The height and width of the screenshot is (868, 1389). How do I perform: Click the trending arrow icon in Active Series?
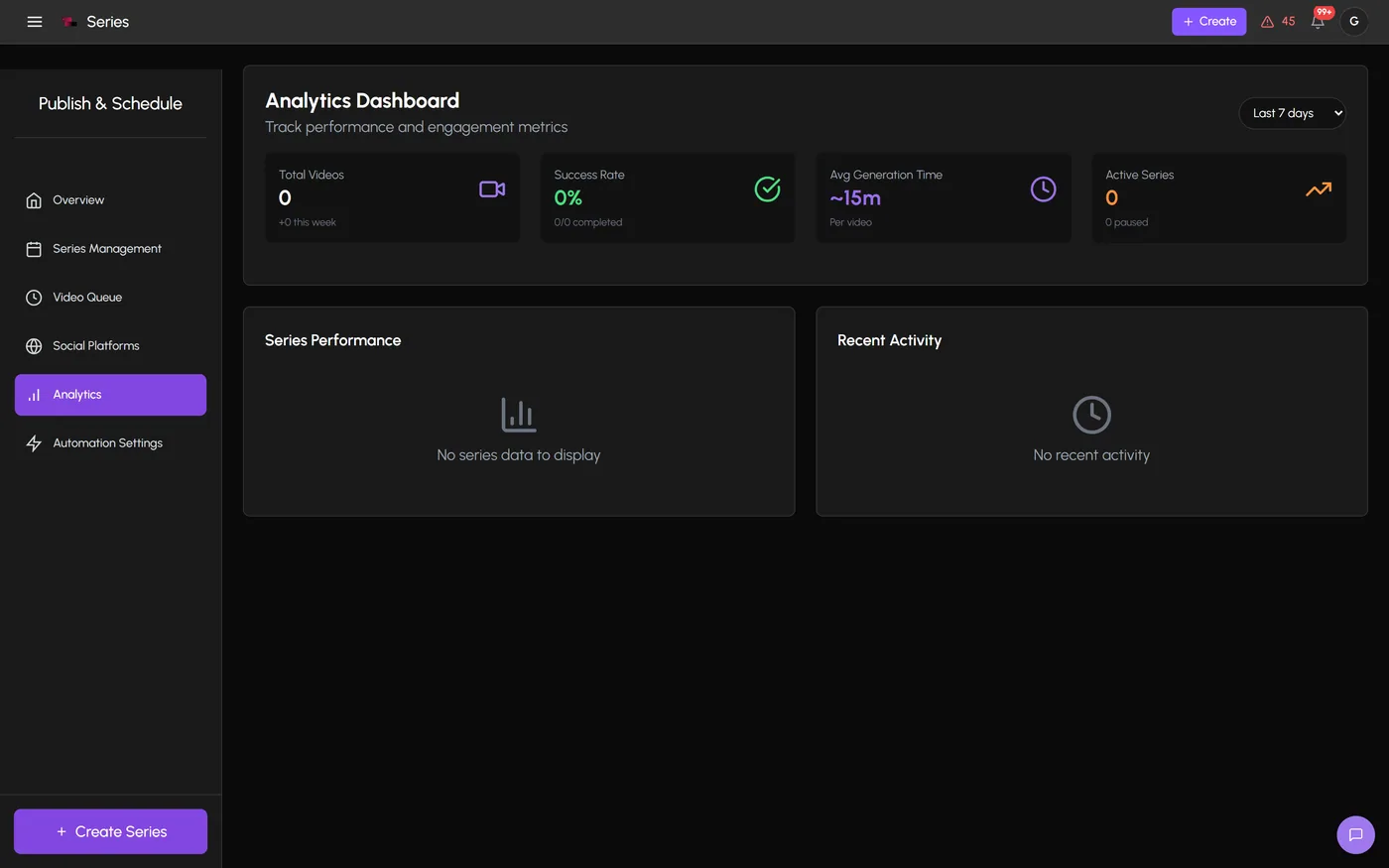pyautogui.click(x=1319, y=189)
